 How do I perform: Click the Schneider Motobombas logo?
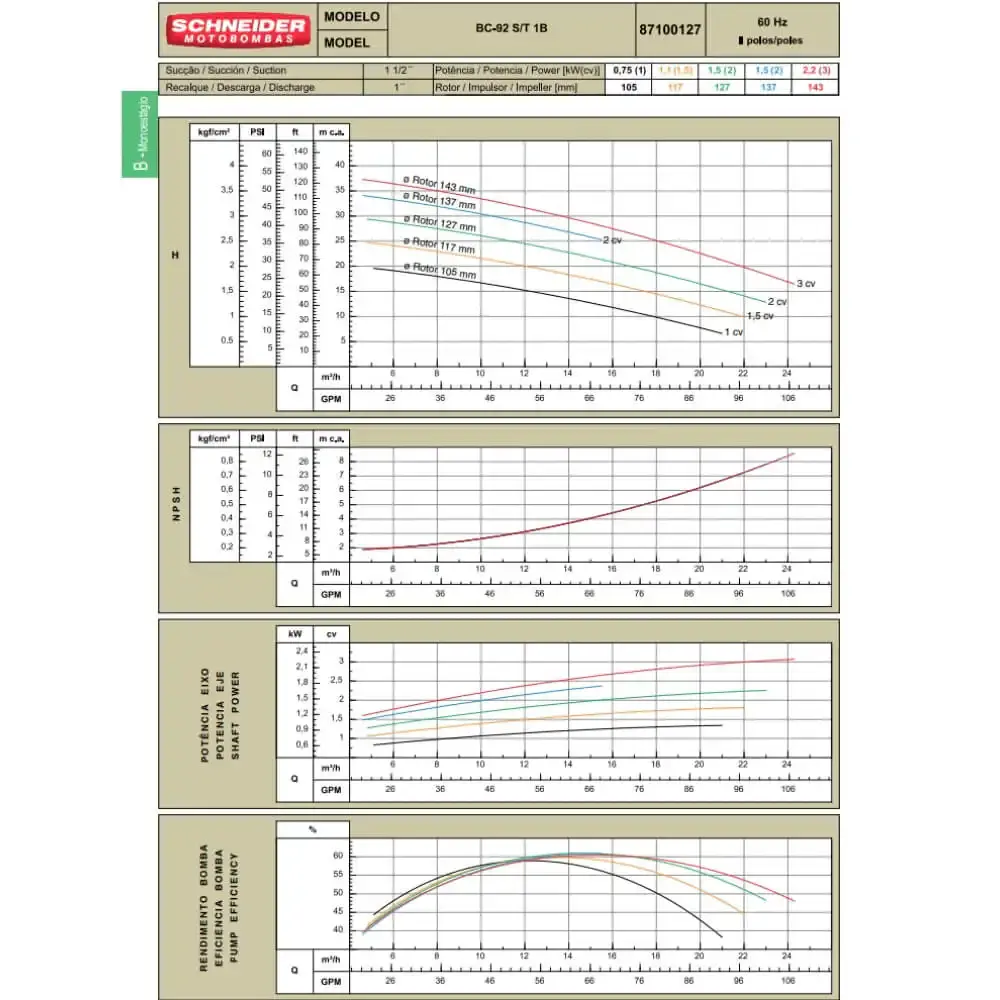(x=238, y=31)
